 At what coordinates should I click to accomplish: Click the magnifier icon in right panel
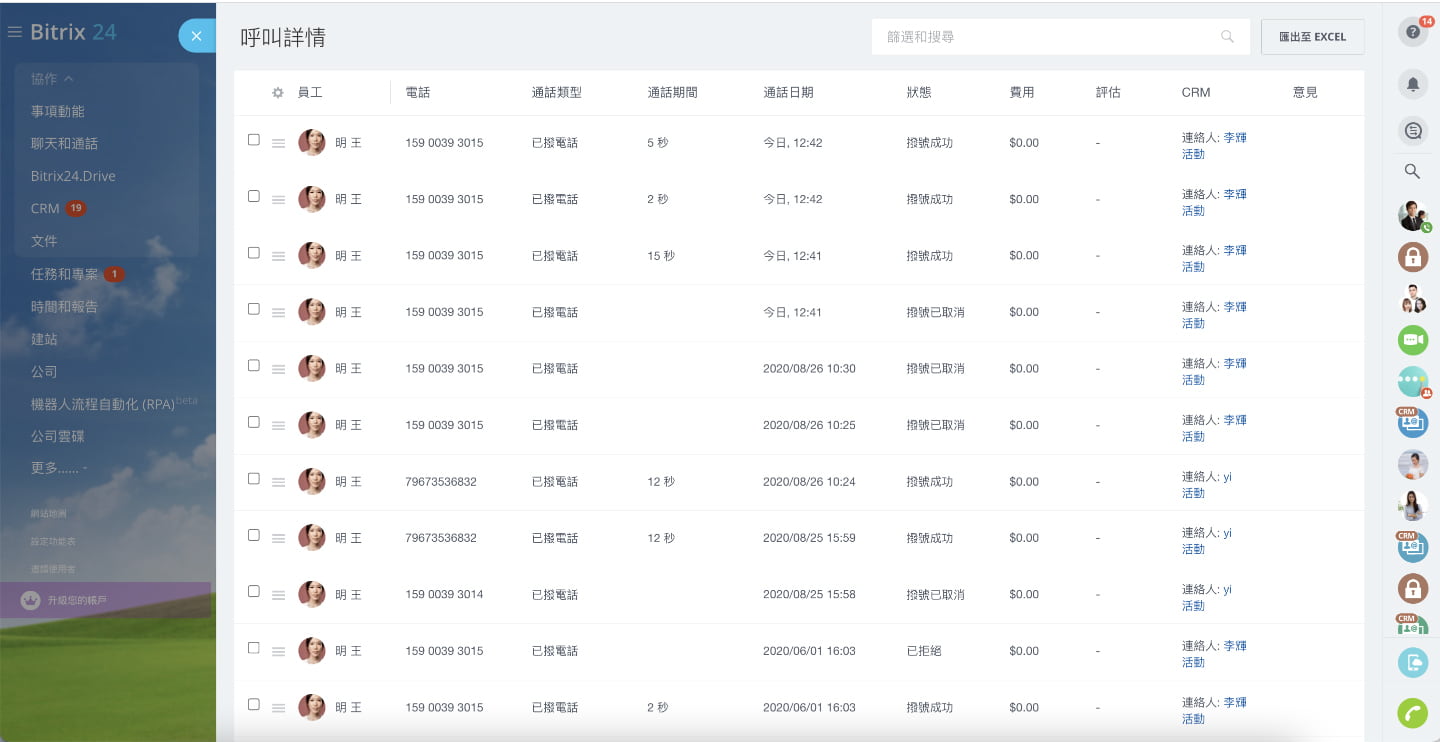click(x=1413, y=172)
